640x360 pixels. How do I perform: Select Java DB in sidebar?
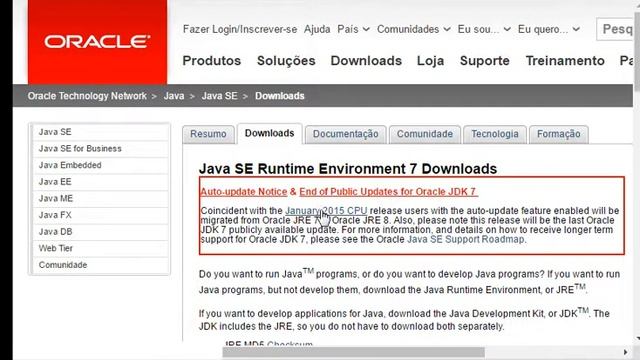[100, 232]
